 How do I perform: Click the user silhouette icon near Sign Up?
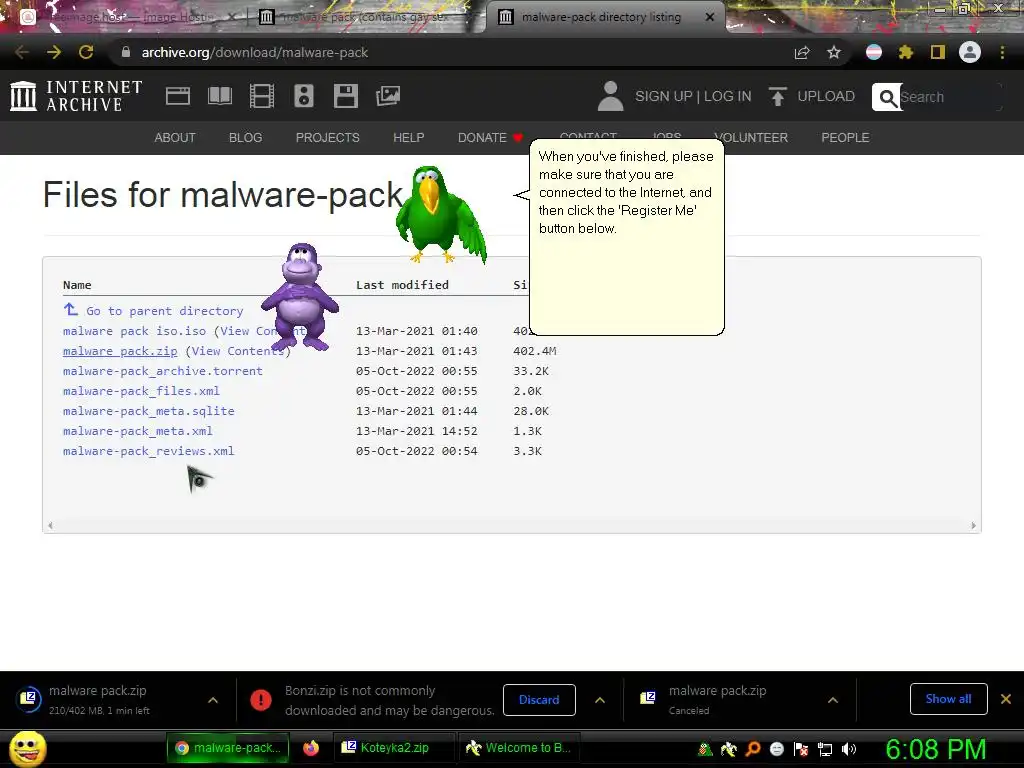coord(611,96)
